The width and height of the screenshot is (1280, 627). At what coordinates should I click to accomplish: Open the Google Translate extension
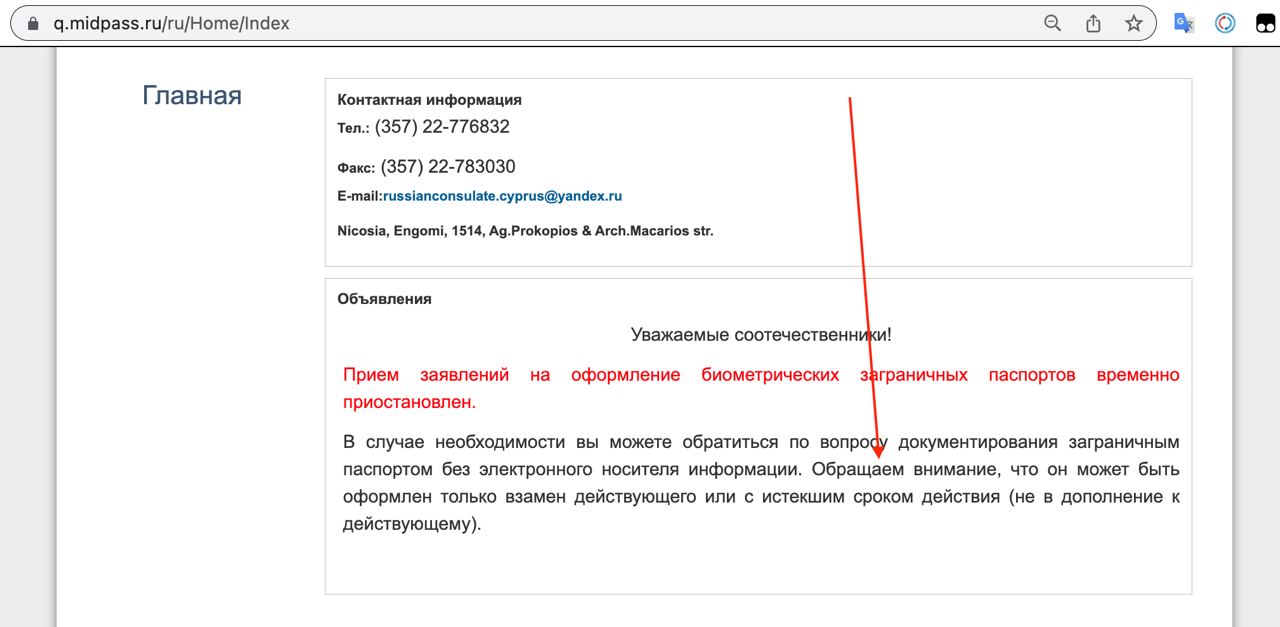tap(1184, 23)
